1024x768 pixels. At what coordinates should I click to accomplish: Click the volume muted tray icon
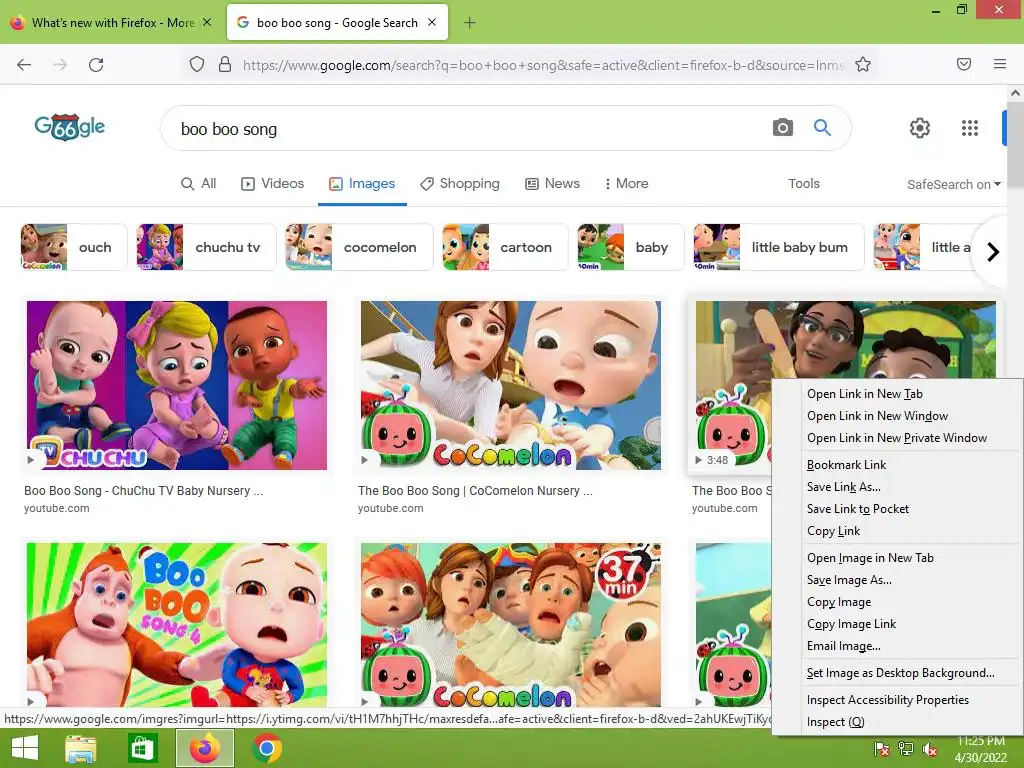930,749
